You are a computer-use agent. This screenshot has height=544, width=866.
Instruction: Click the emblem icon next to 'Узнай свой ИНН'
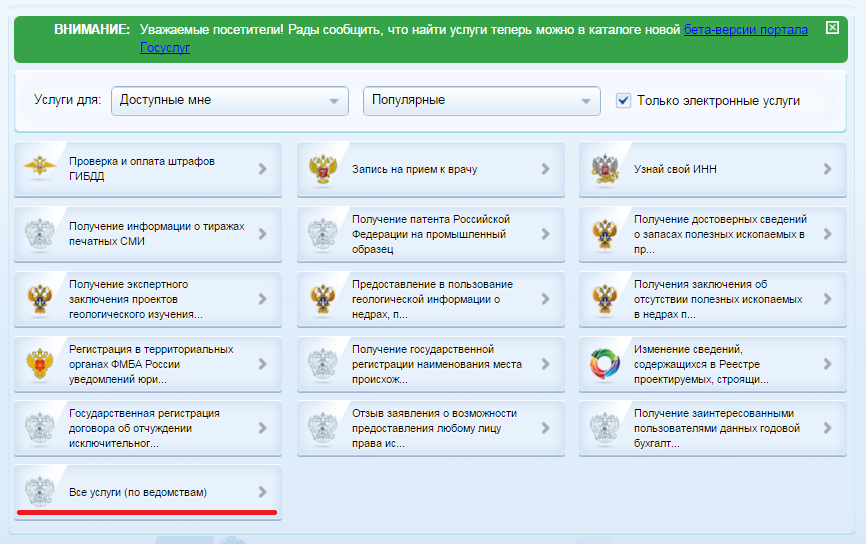pos(606,169)
